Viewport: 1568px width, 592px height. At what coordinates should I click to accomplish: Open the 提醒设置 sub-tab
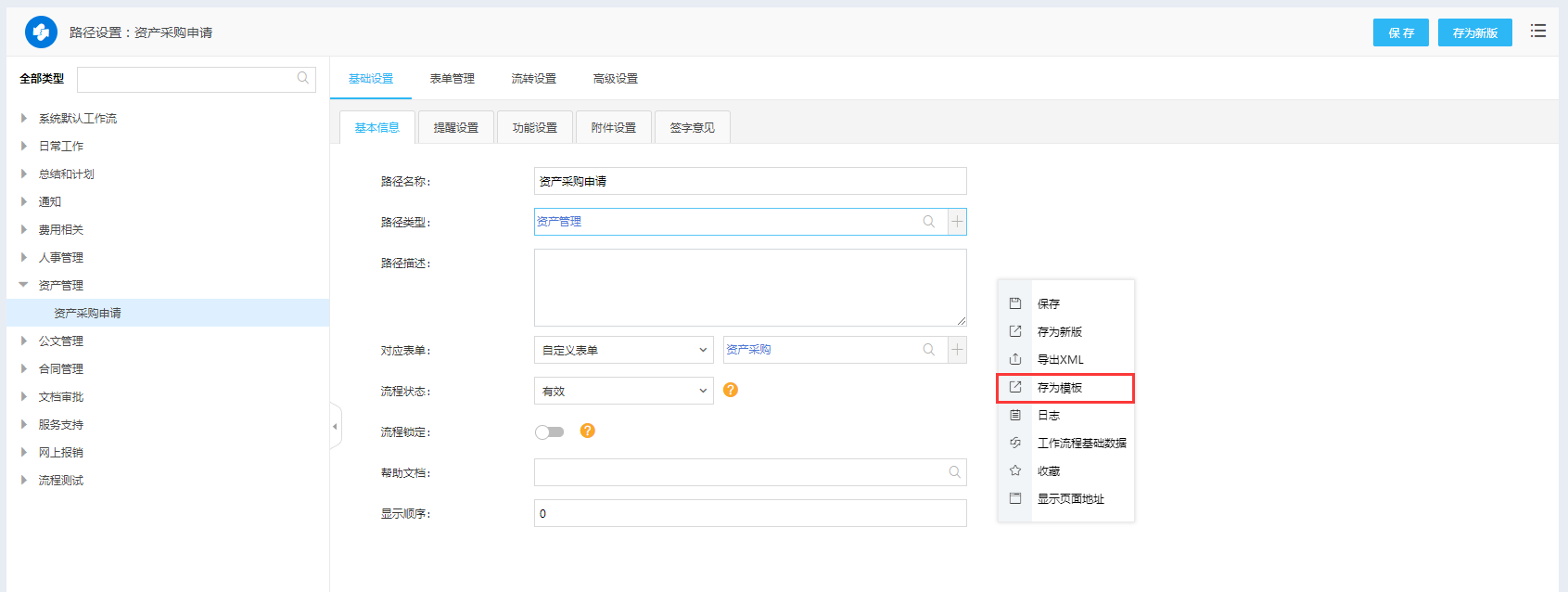(456, 128)
